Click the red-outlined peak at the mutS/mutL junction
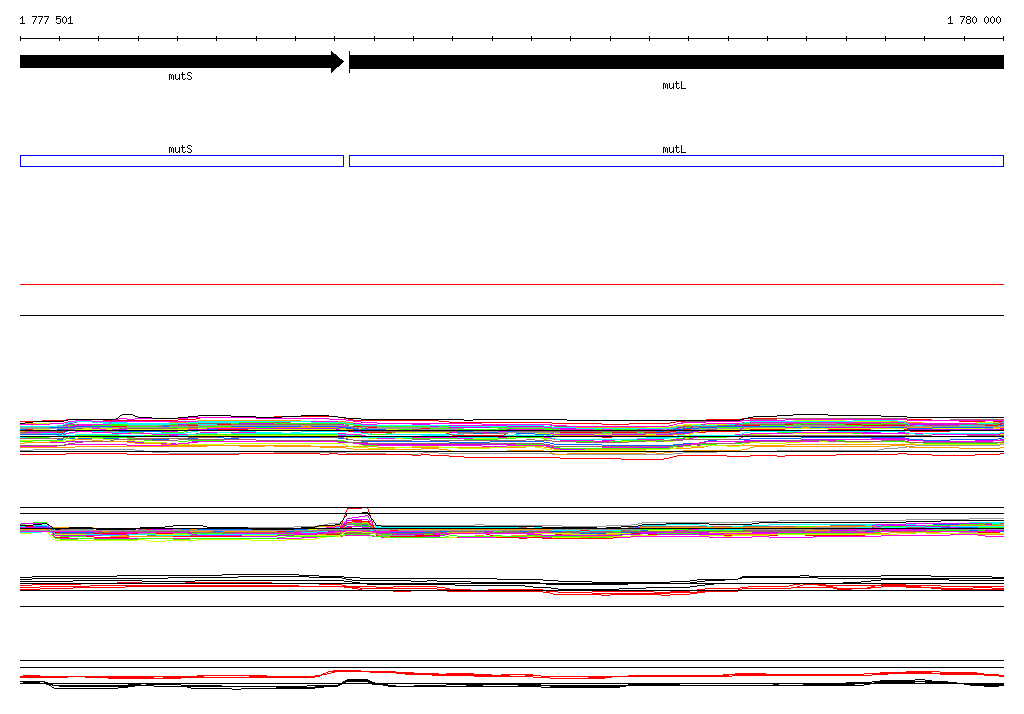This screenshot has height=714, width=1024. pyautogui.click(x=358, y=516)
